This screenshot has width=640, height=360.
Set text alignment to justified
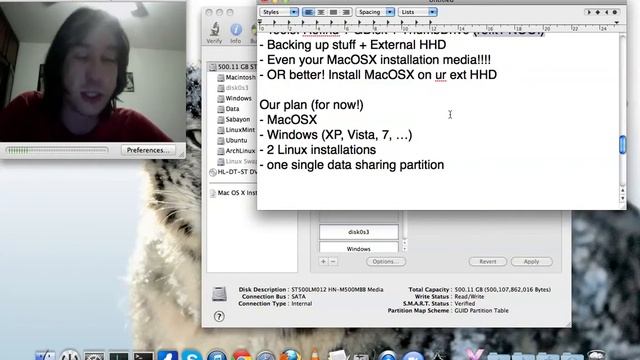tap(333, 12)
